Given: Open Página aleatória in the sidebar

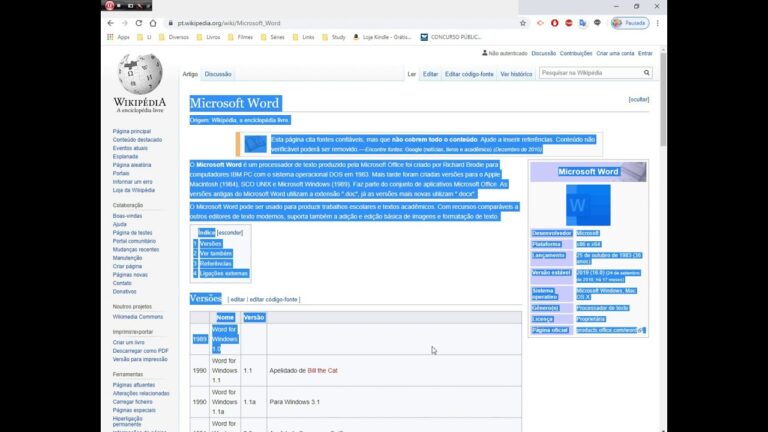Looking at the screenshot, I should 132,165.
